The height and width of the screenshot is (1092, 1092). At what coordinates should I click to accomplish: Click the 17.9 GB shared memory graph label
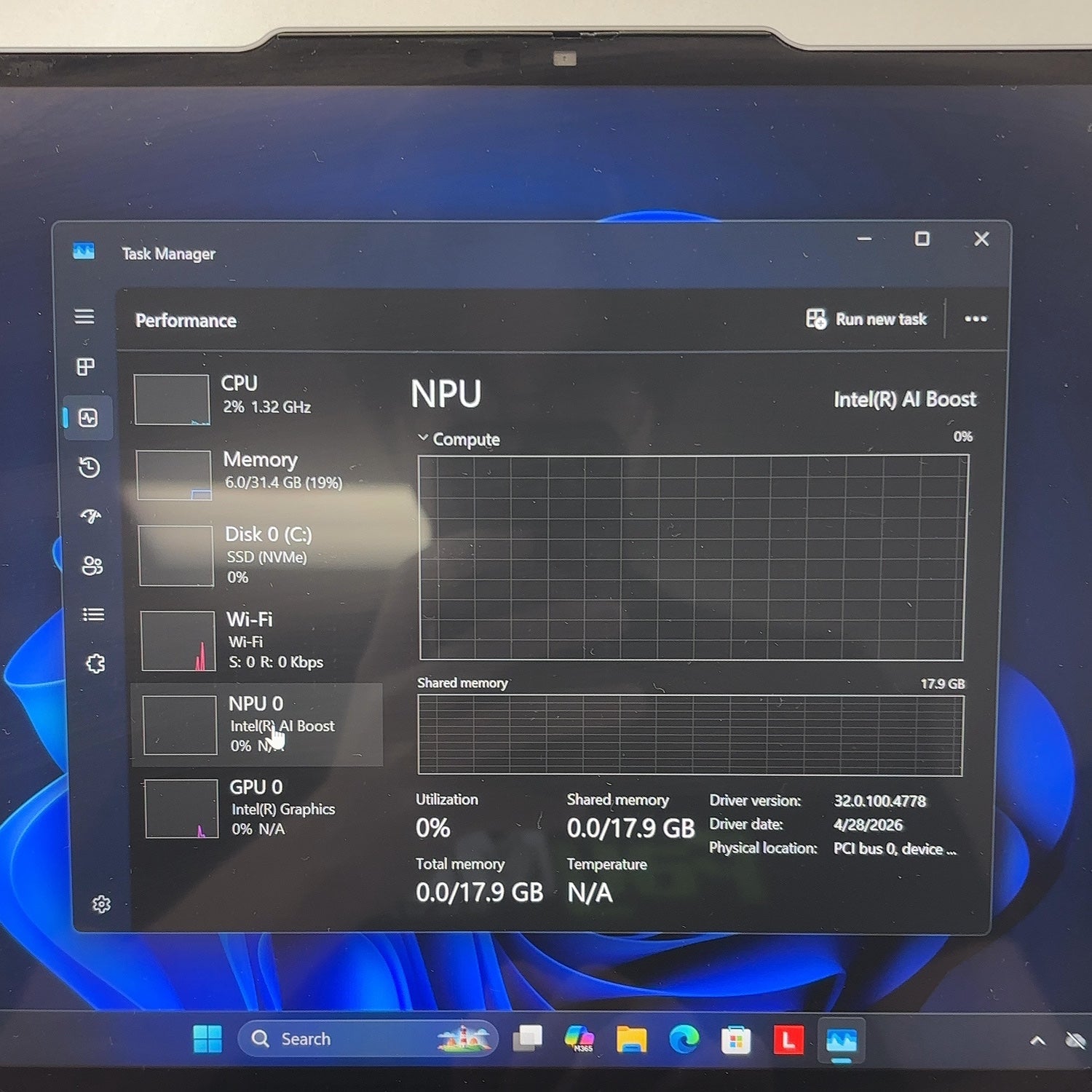[x=943, y=684]
